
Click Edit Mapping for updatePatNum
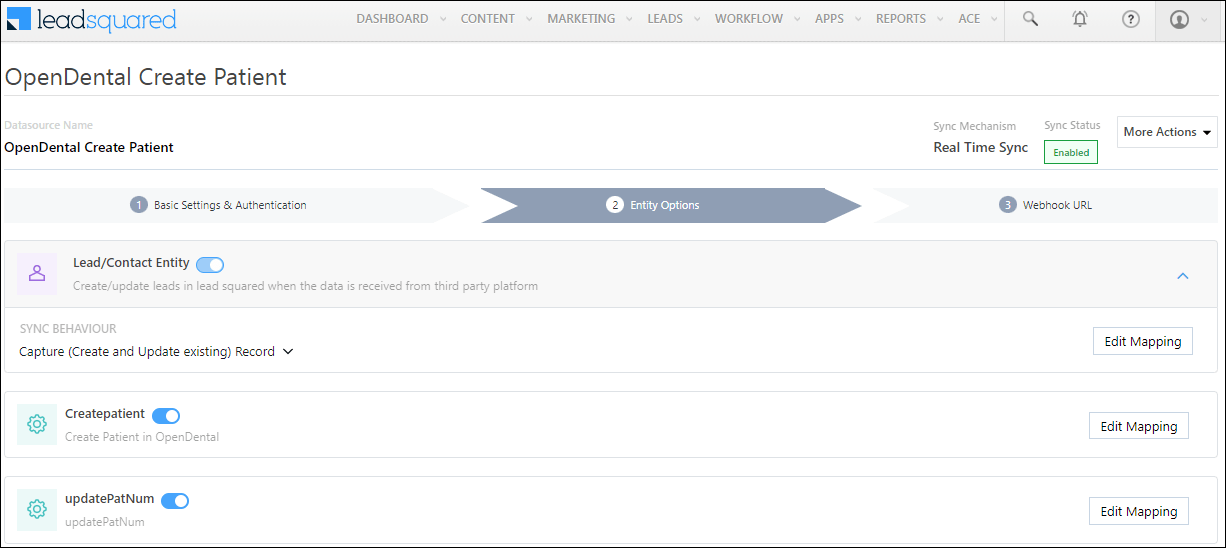coord(1139,511)
